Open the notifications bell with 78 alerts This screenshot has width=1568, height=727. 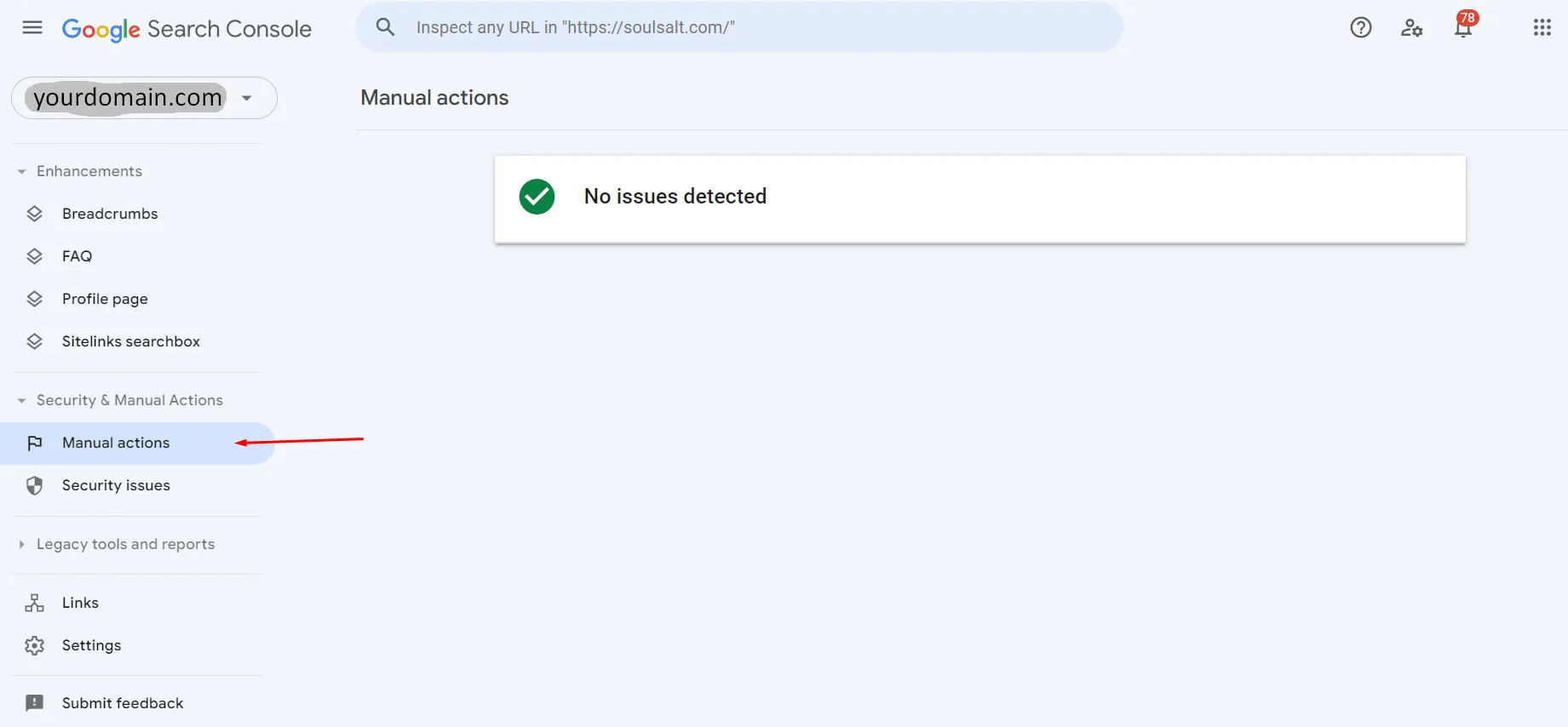(x=1463, y=28)
